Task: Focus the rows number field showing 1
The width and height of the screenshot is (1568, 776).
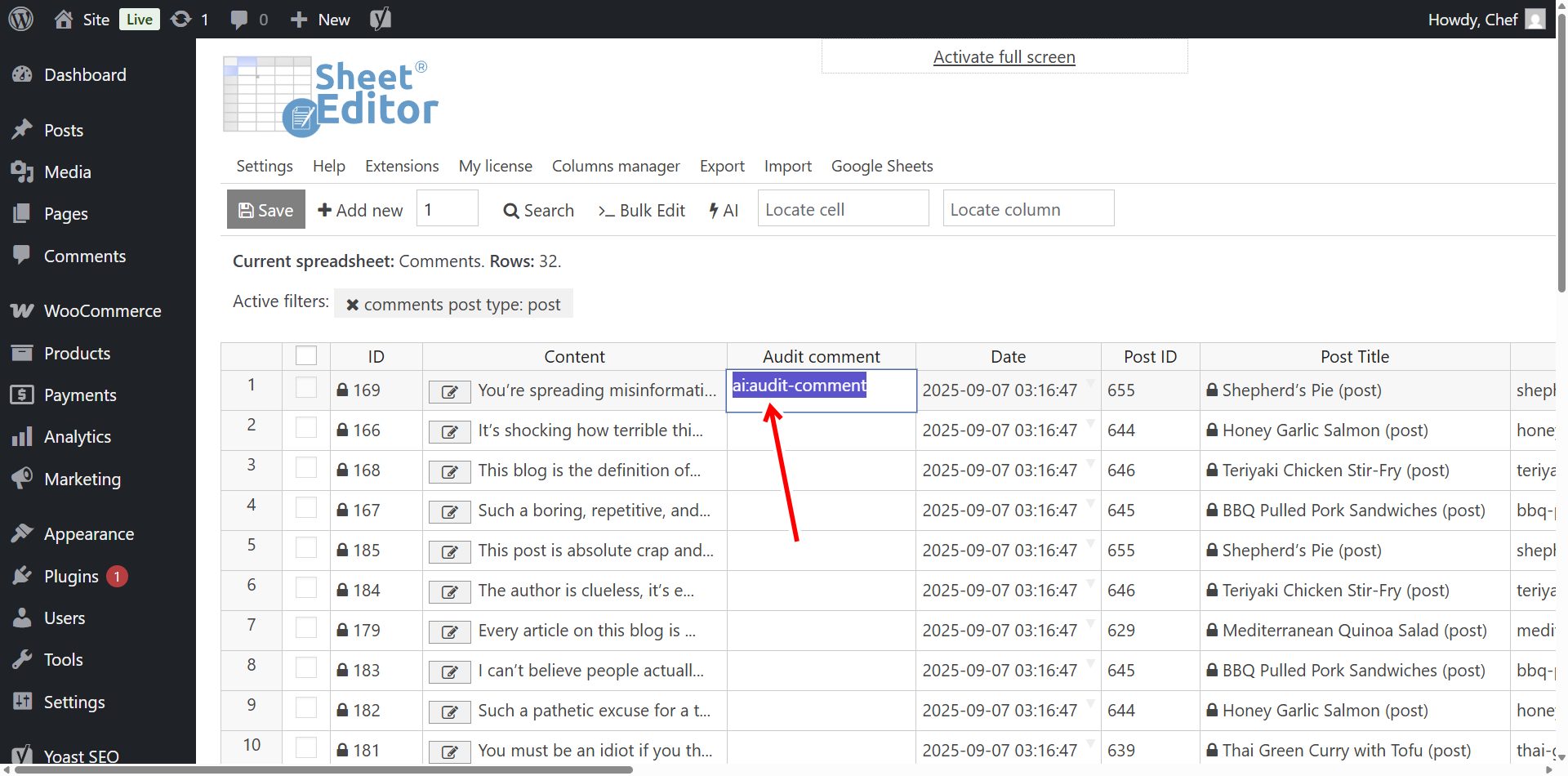Action: (448, 209)
